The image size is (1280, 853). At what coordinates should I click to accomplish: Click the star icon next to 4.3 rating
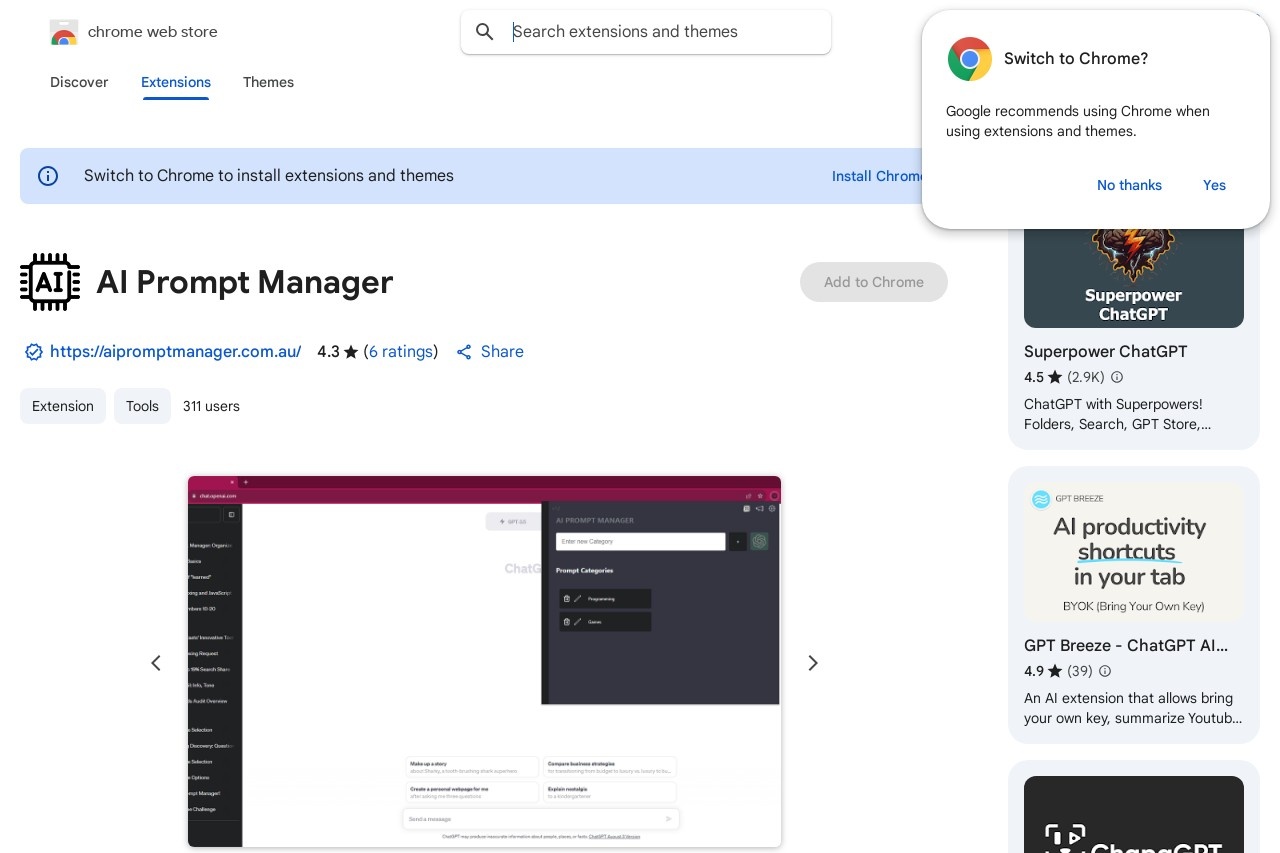click(351, 352)
